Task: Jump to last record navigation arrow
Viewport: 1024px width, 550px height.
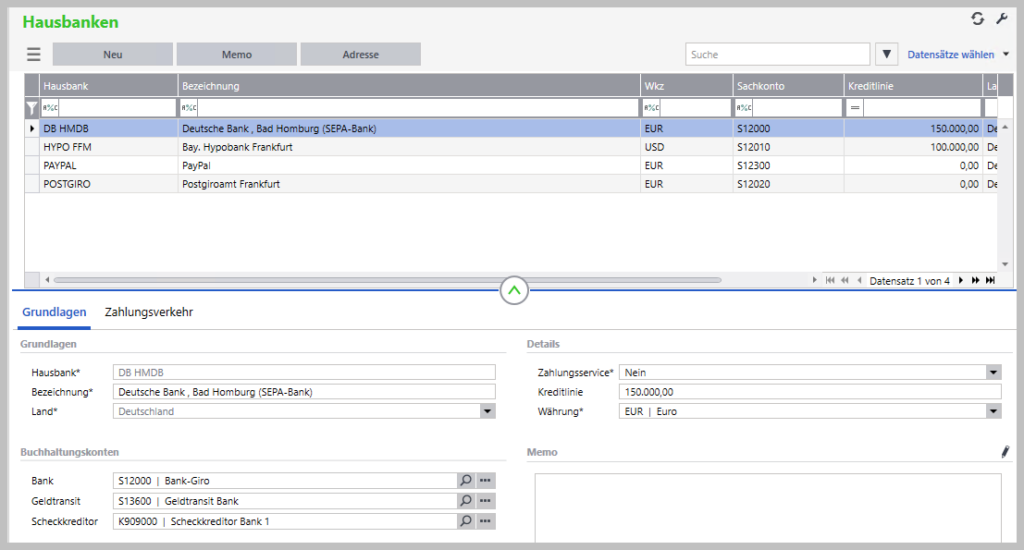Action: pyautogui.click(x=990, y=280)
